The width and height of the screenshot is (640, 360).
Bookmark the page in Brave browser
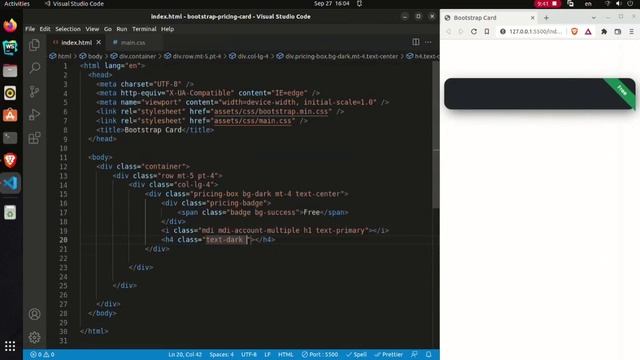[x=487, y=31]
